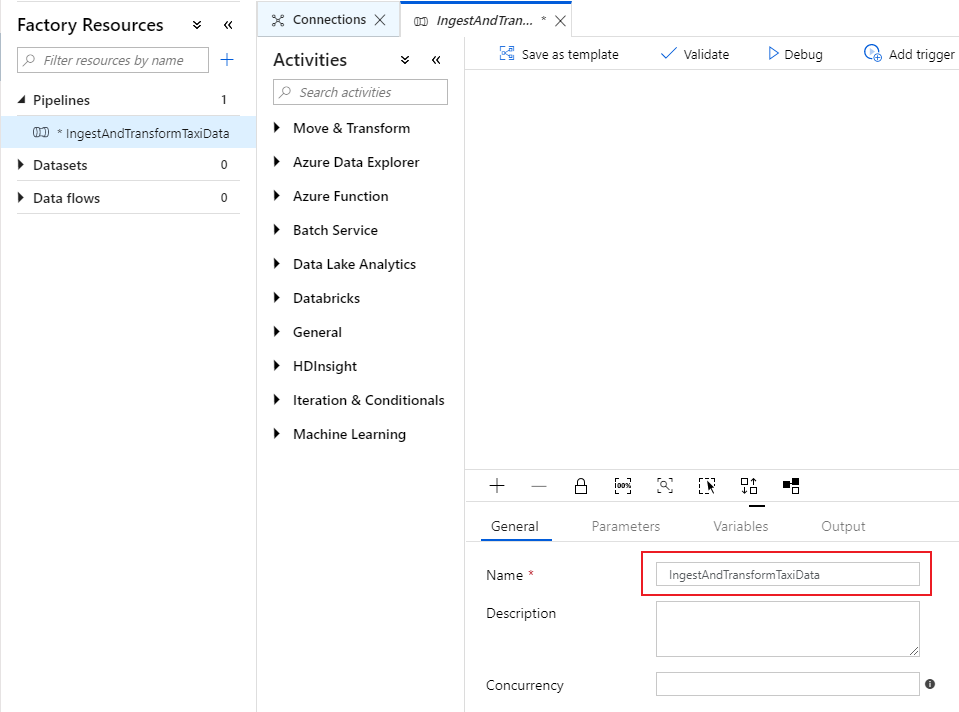959x712 pixels.
Task: Select the IngestAndTransformTaxiData pipeline in the tree
Action: click(128, 132)
